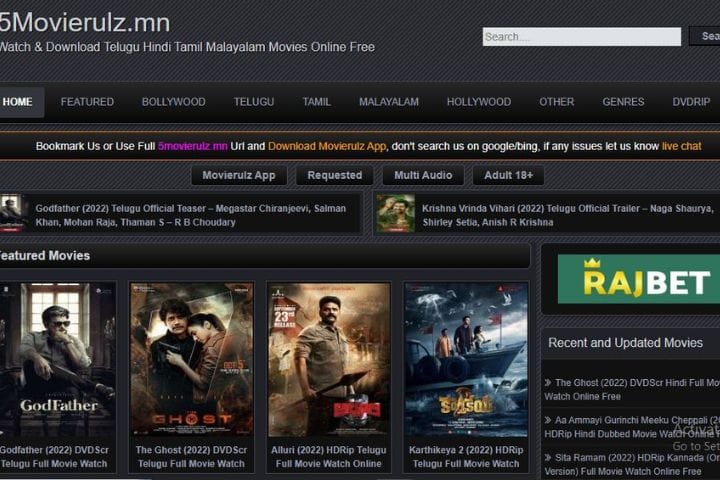Screen dimensions: 720x480
Task: Open the HOLLYWOOD menu item
Action: click(479, 102)
